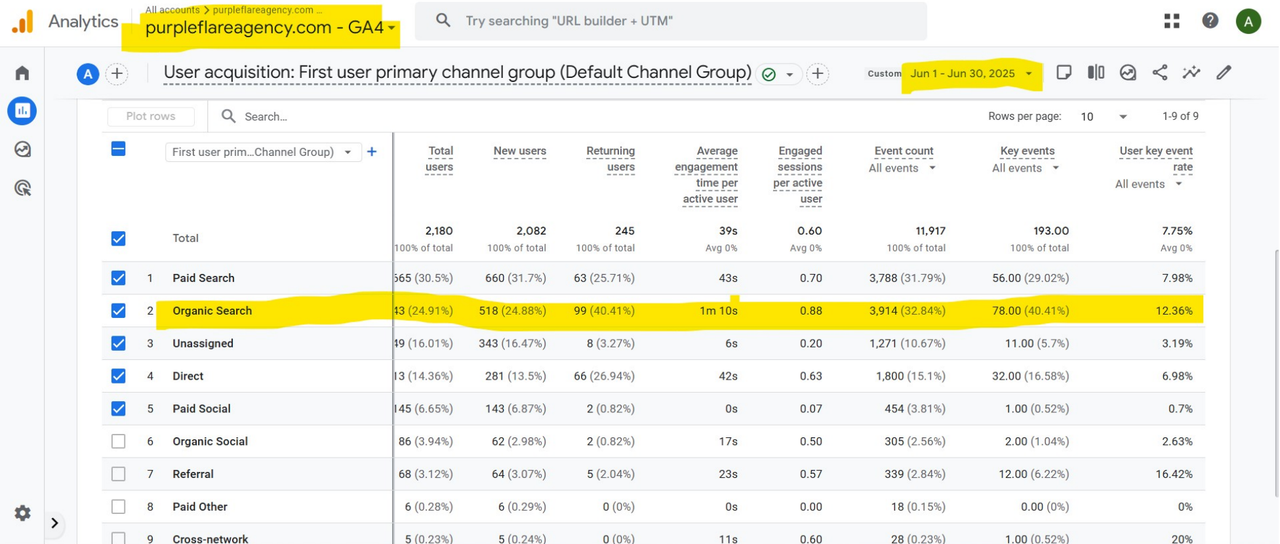
Task: Click the All Users segment A badge
Action: click(89, 73)
